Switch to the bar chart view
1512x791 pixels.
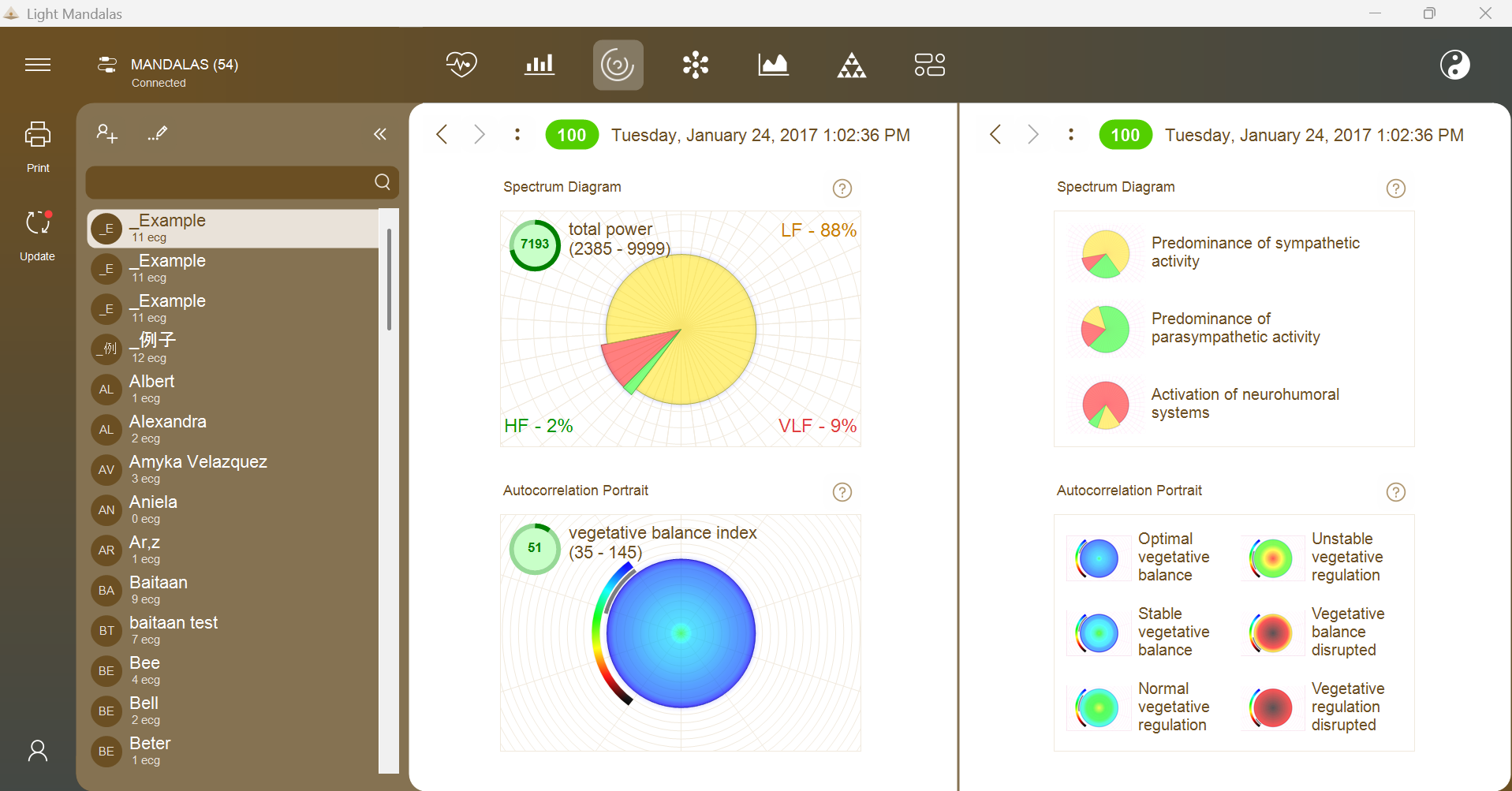click(539, 65)
